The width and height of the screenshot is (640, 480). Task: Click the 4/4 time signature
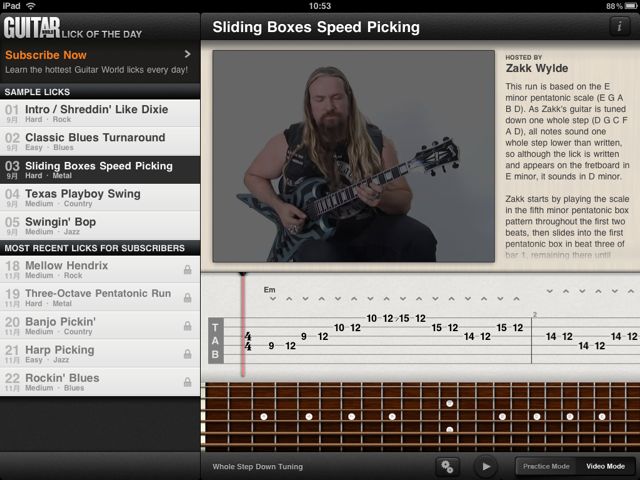pyautogui.click(x=248, y=341)
